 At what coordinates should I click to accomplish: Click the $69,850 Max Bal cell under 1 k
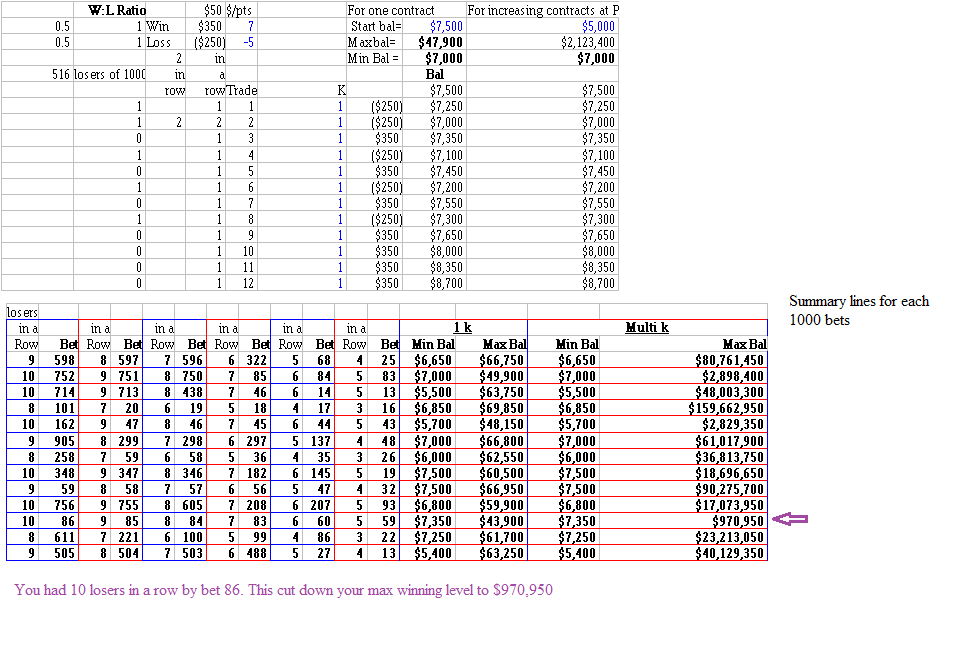pos(492,409)
